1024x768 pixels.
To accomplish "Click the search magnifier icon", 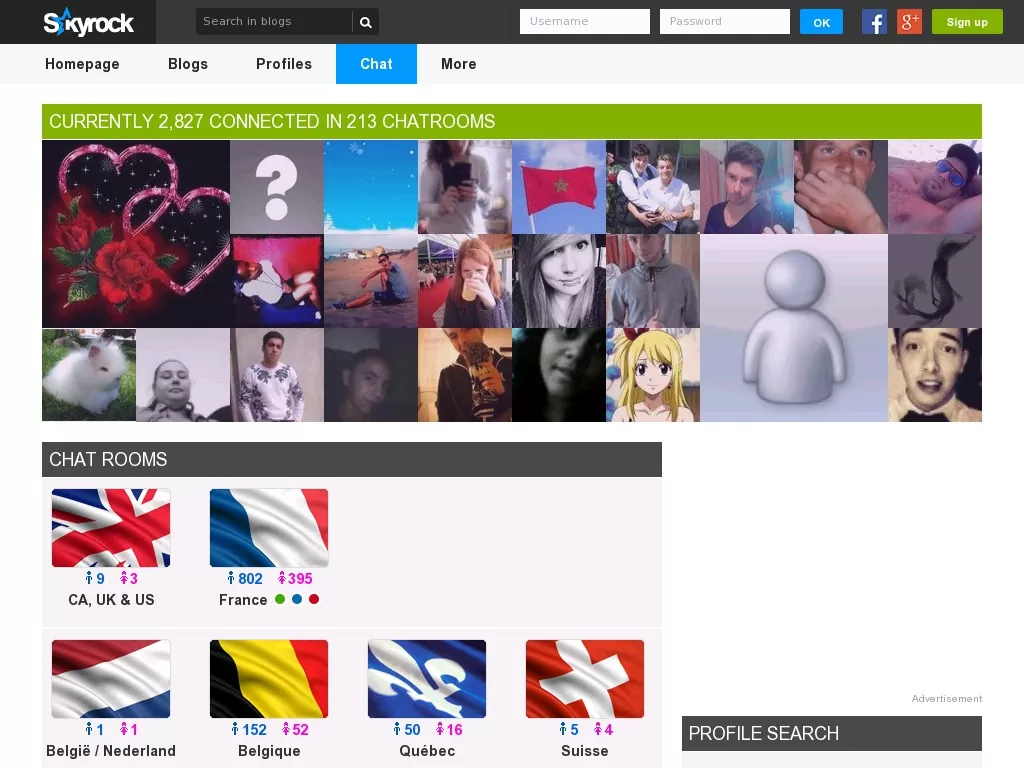I will coord(366,22).
